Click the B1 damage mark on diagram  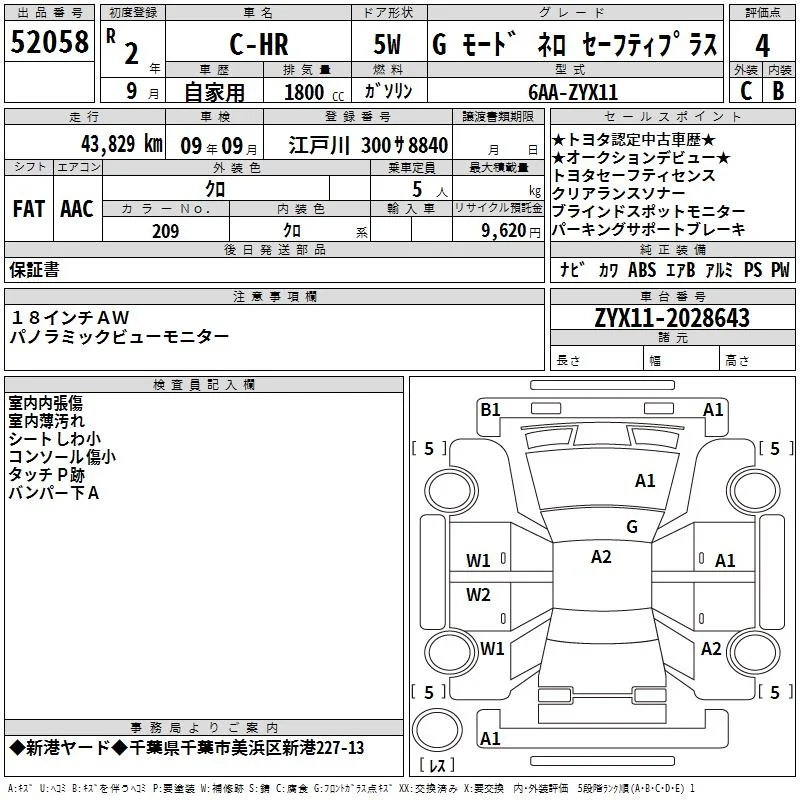490,410
